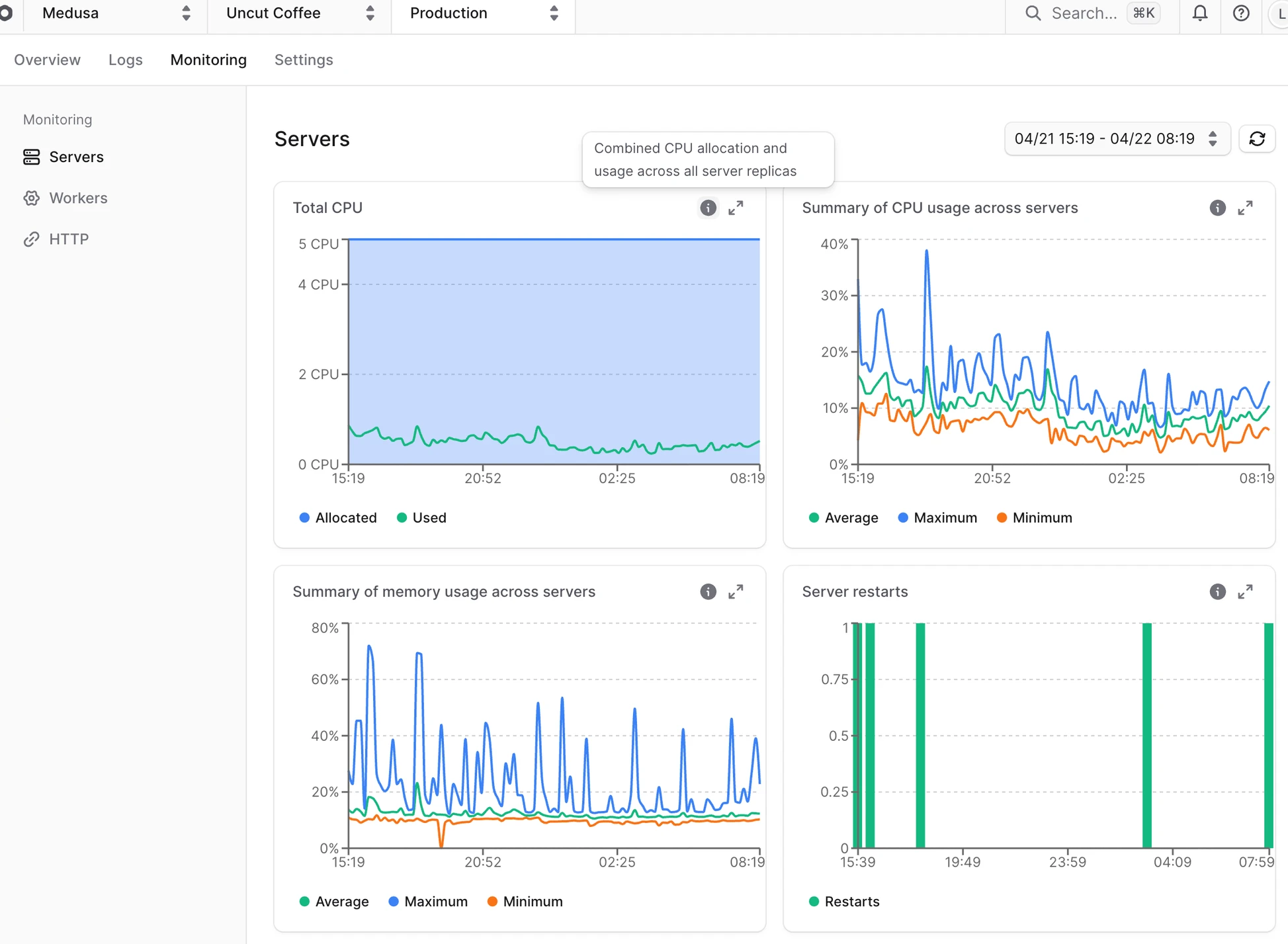This screenshot has width=1288, height=944.
Task: Open the Medusa organization dropdown
Action: click(116, 13)
